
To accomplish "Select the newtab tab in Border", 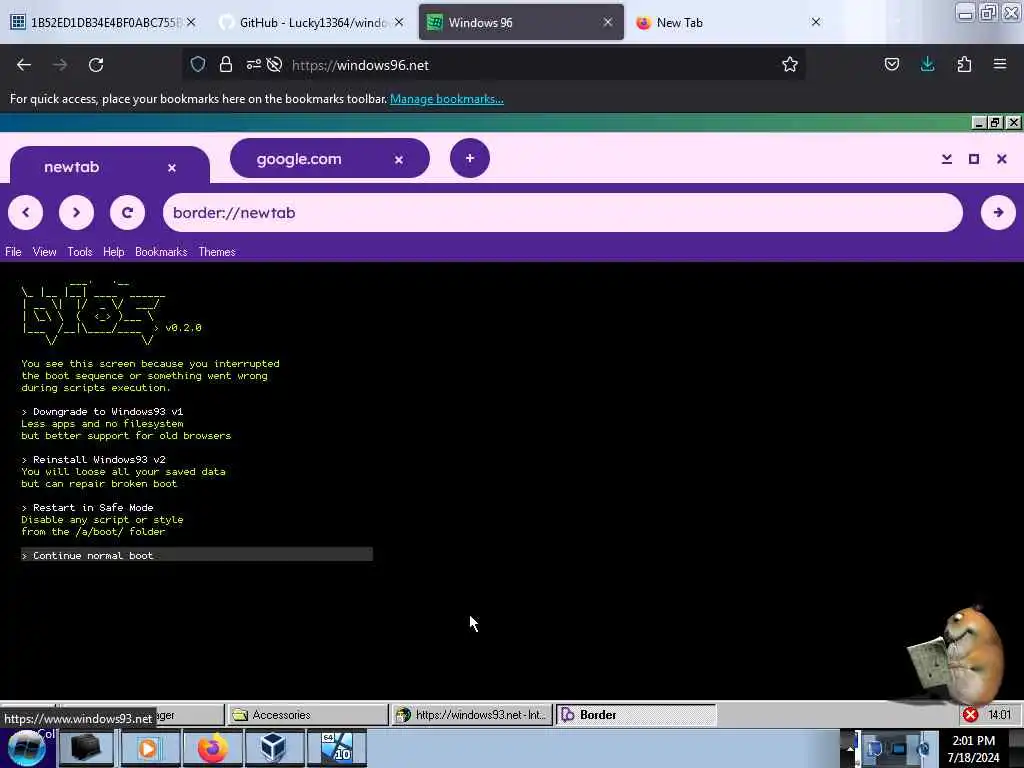I will coord(110,167).
